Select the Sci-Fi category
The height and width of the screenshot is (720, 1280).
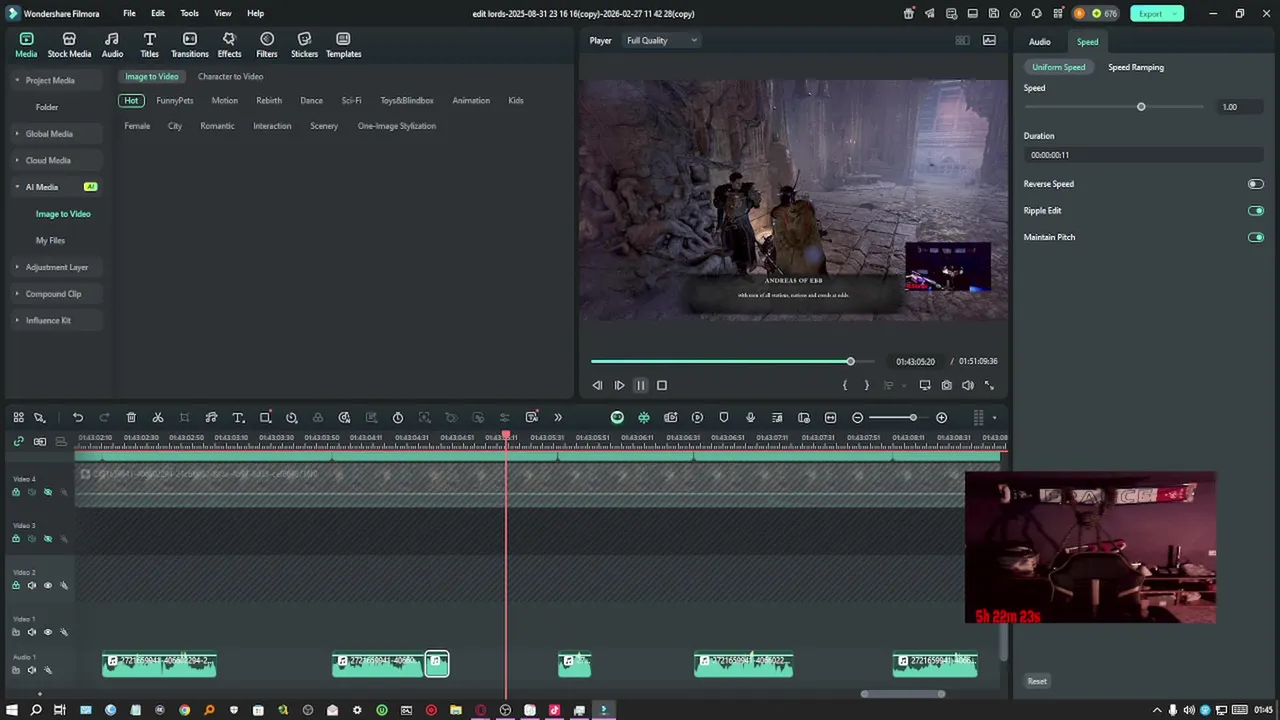(351, 101)
